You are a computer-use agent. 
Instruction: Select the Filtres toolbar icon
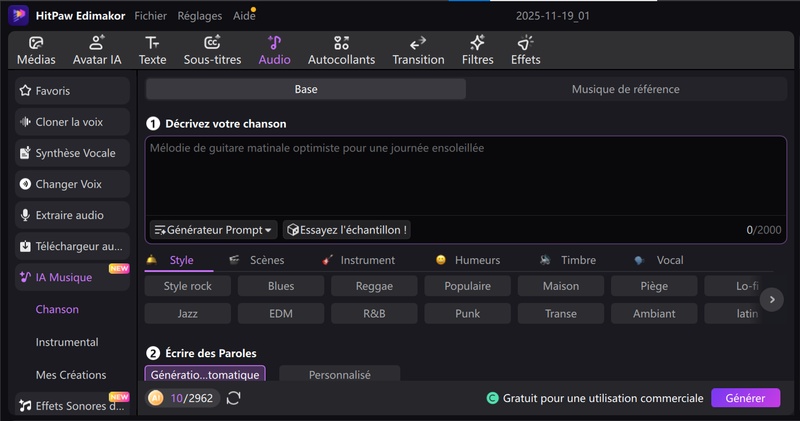477,50
